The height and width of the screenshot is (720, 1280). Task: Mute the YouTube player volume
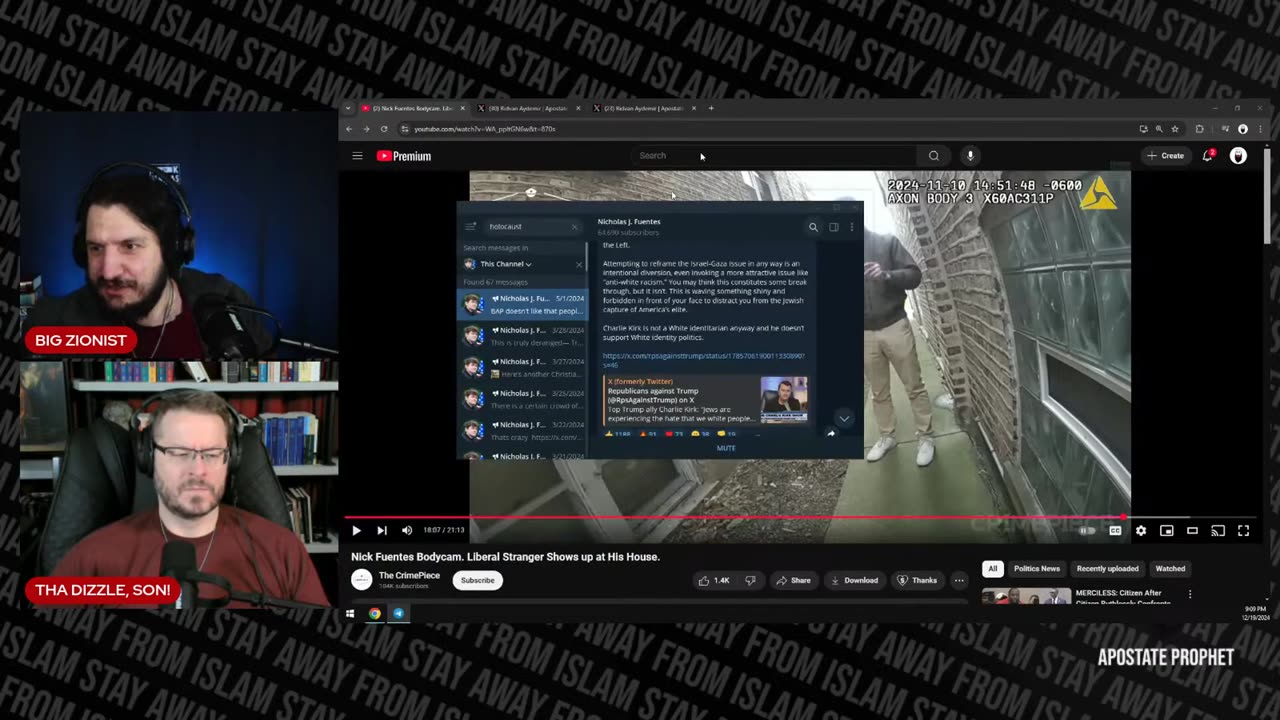coord(407,531)
